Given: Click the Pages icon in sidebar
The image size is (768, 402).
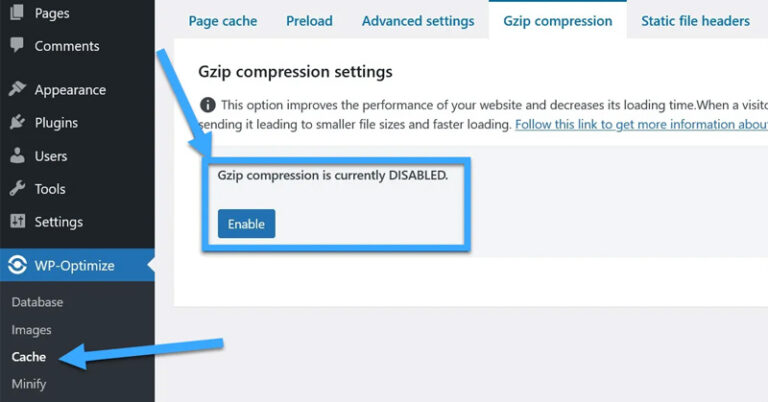Looking at the screenshot, I should click(x=17, y=14).
